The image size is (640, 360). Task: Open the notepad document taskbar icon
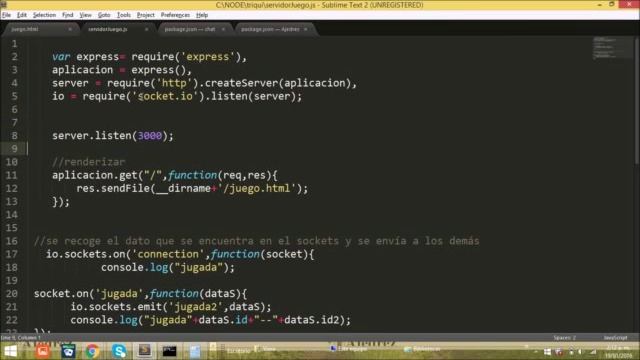195,351
